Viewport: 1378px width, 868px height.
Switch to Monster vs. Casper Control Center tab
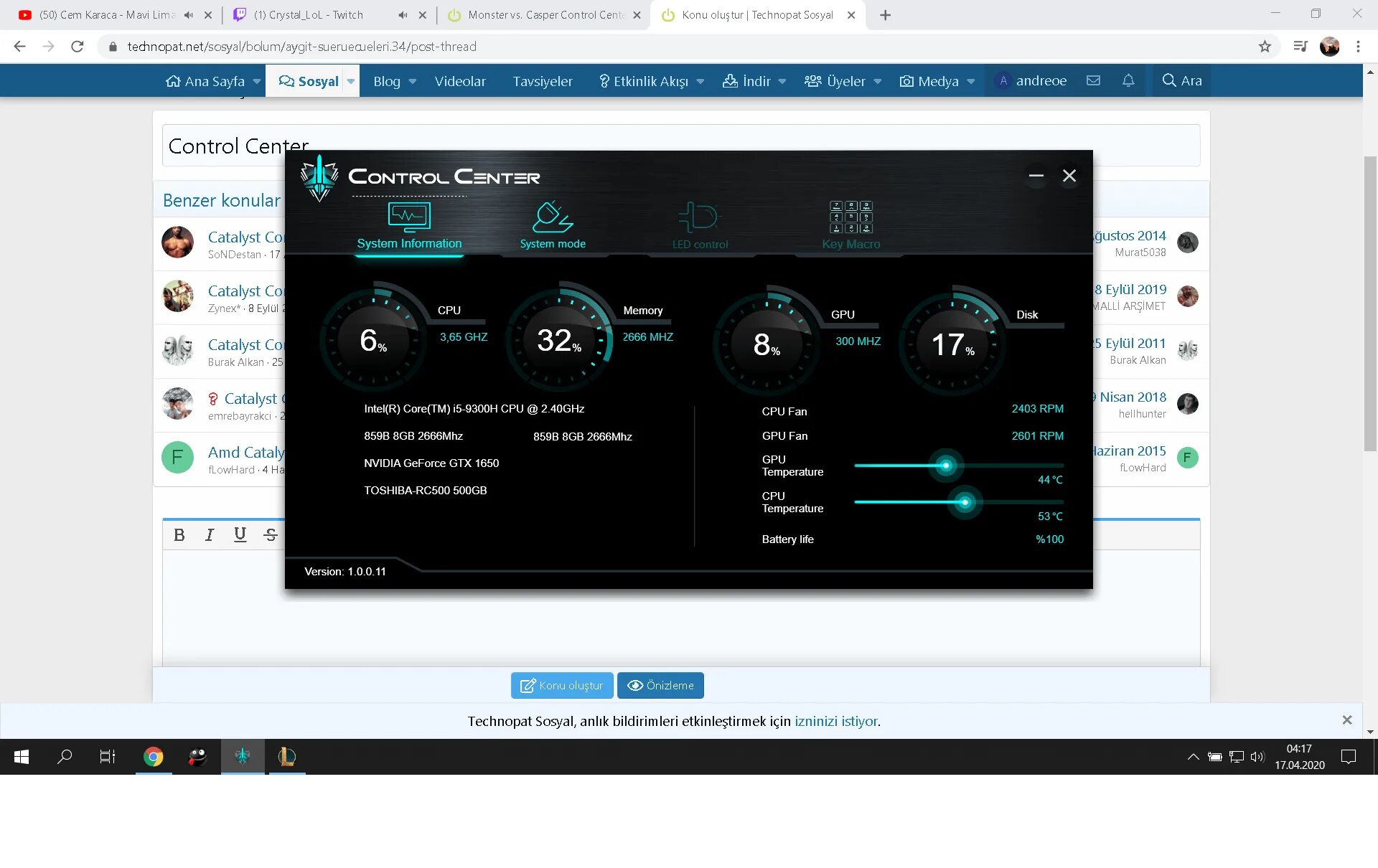pyautogui.click(x=543, y=15)
